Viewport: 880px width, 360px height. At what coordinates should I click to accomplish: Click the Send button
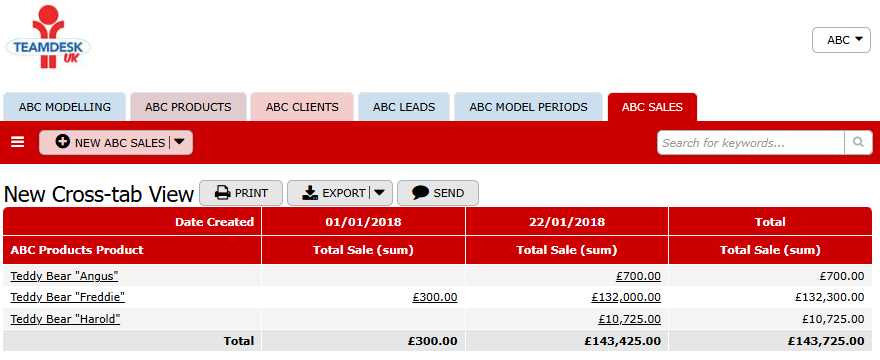[438, 193]
